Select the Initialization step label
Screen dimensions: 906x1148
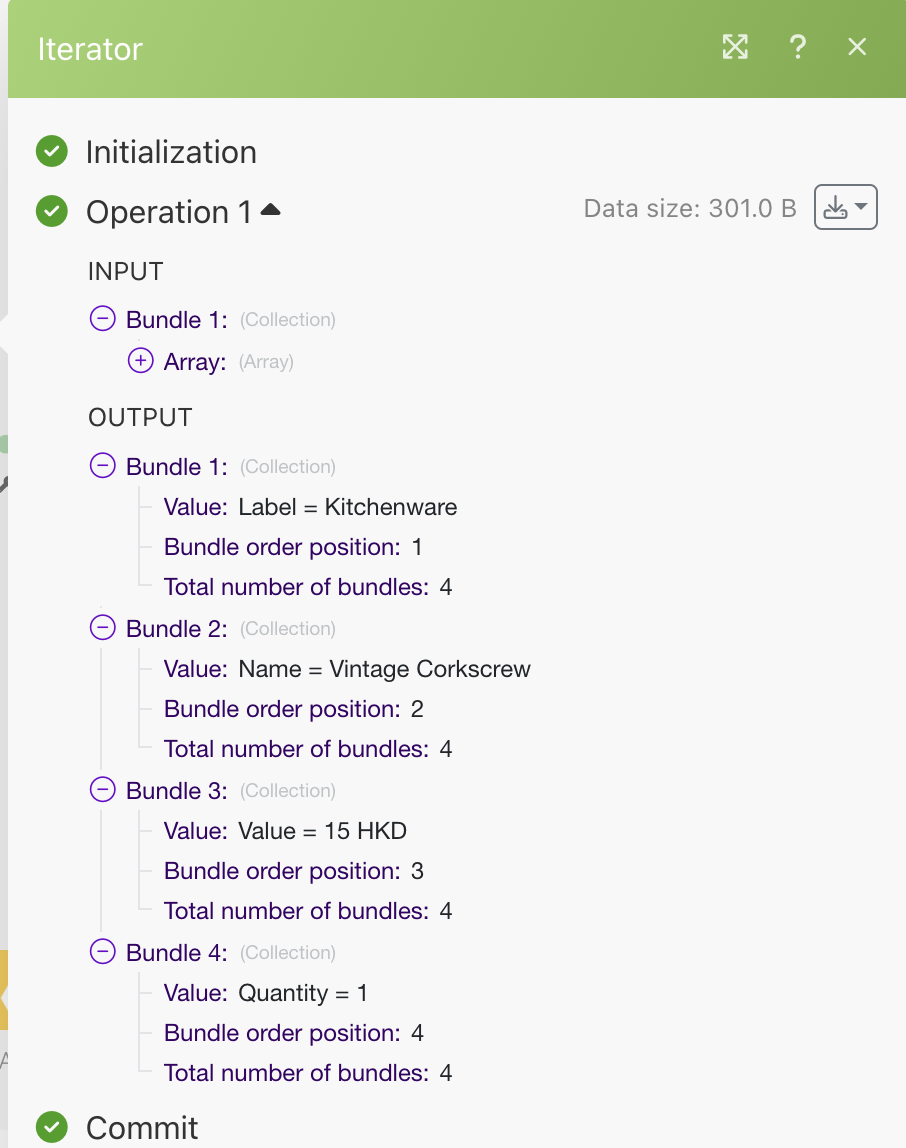point(171,152)
